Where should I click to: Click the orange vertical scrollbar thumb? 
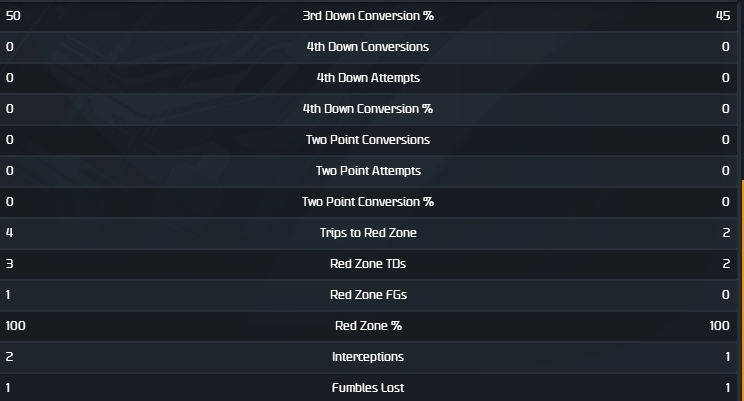[742, 290]
